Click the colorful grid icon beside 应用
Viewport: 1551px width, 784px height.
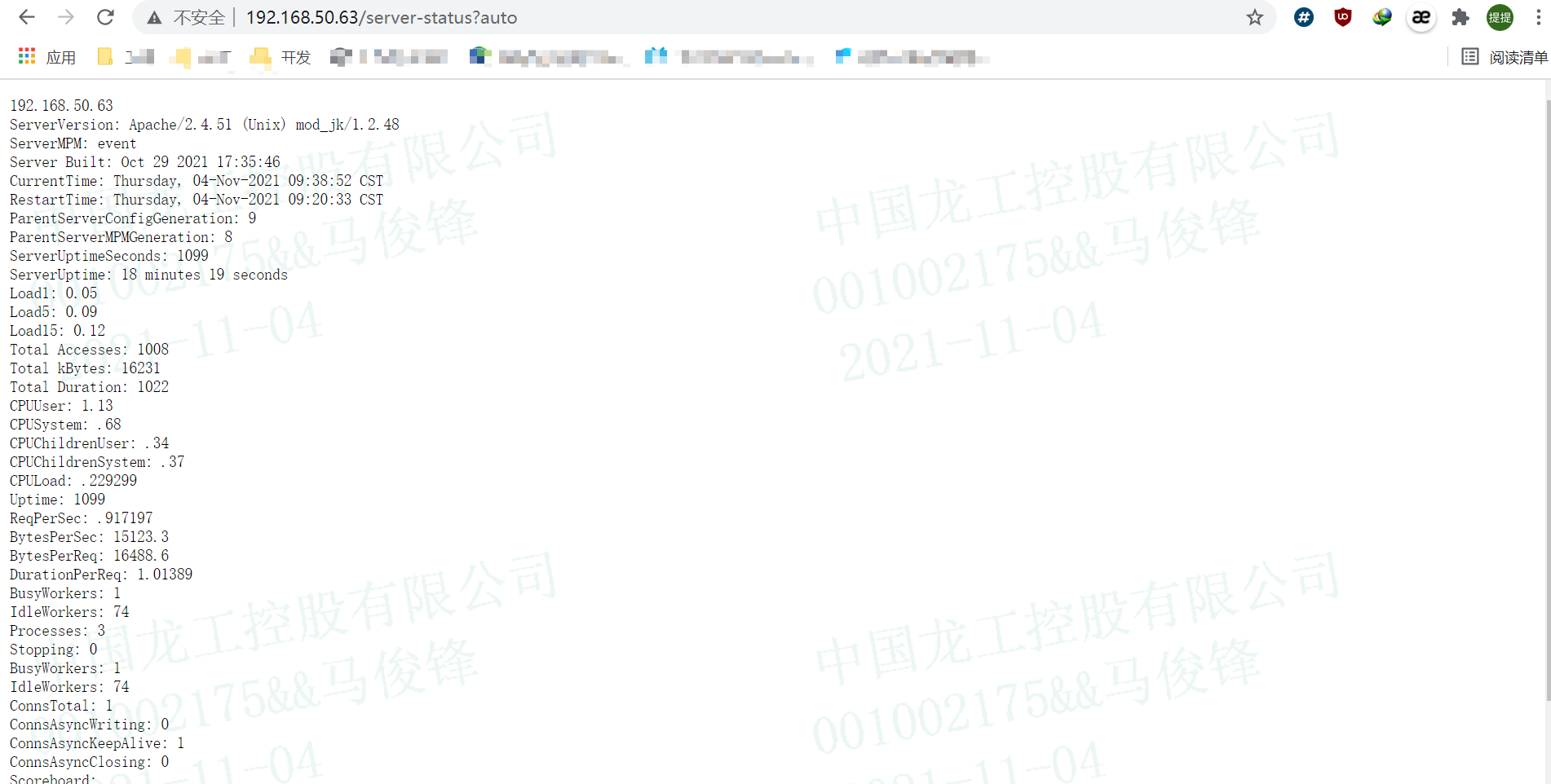25,56
